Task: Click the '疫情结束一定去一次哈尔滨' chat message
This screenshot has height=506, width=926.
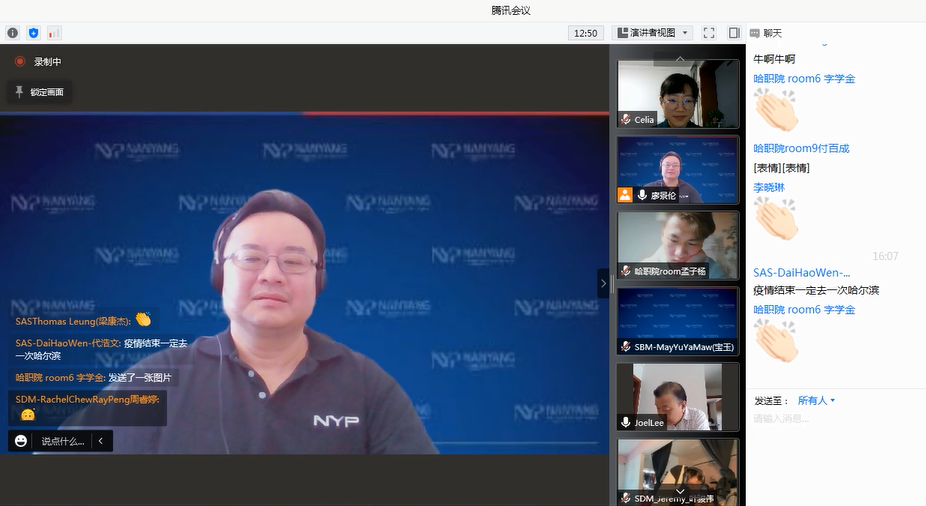Action: 816,290
